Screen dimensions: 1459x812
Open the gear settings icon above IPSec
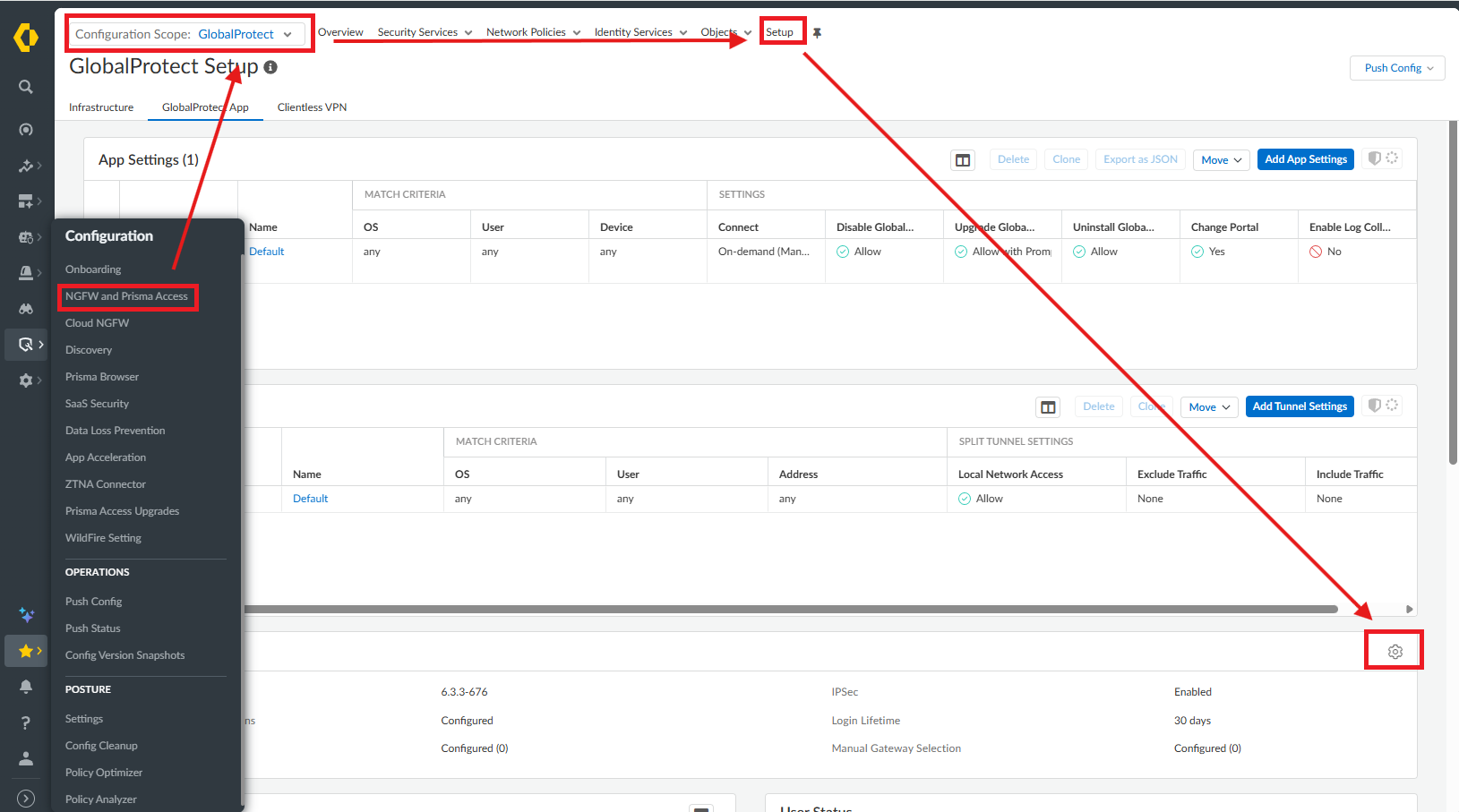1395,652
